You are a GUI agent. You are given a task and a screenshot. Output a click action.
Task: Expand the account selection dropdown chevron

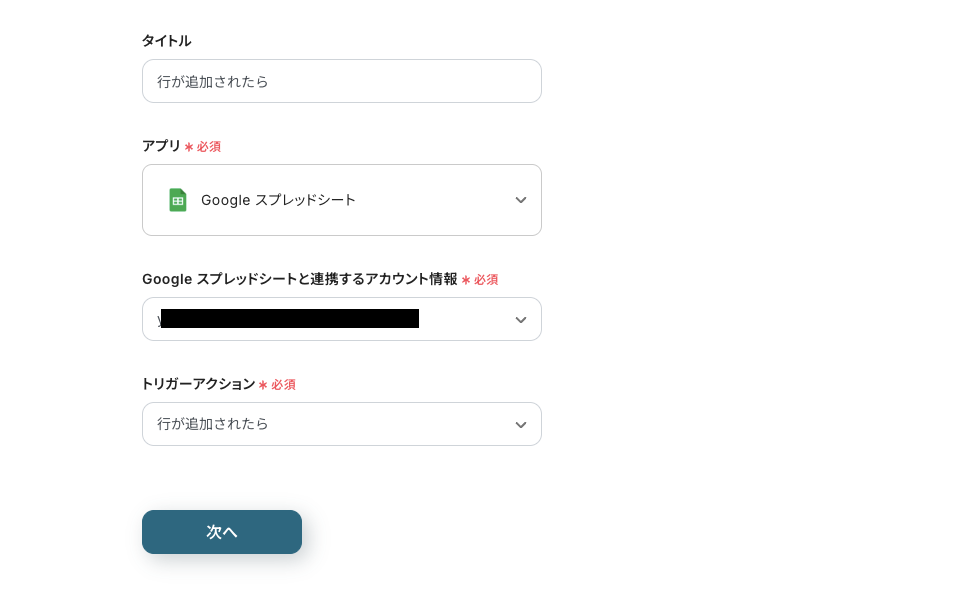click(521, 319)
